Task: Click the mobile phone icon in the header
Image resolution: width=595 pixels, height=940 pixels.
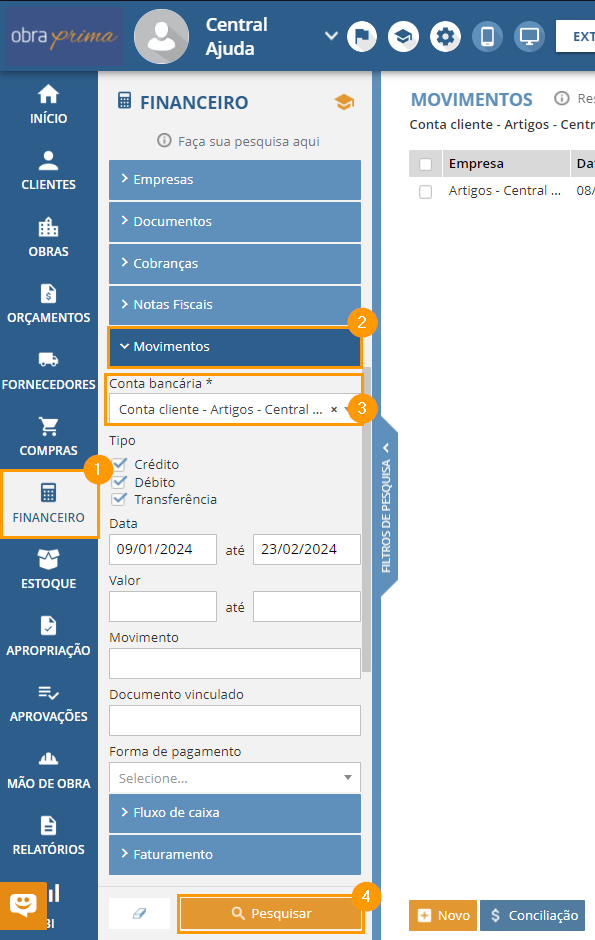Action: (x=487, y=37)
